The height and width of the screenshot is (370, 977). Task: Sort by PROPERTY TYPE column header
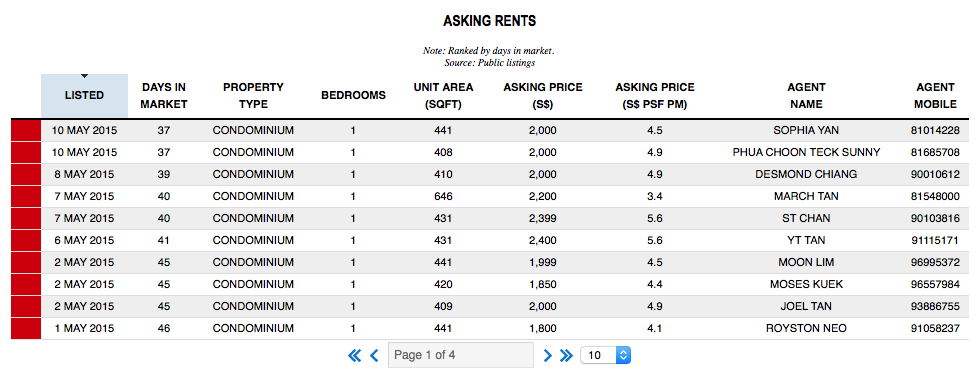coord(253,96)
